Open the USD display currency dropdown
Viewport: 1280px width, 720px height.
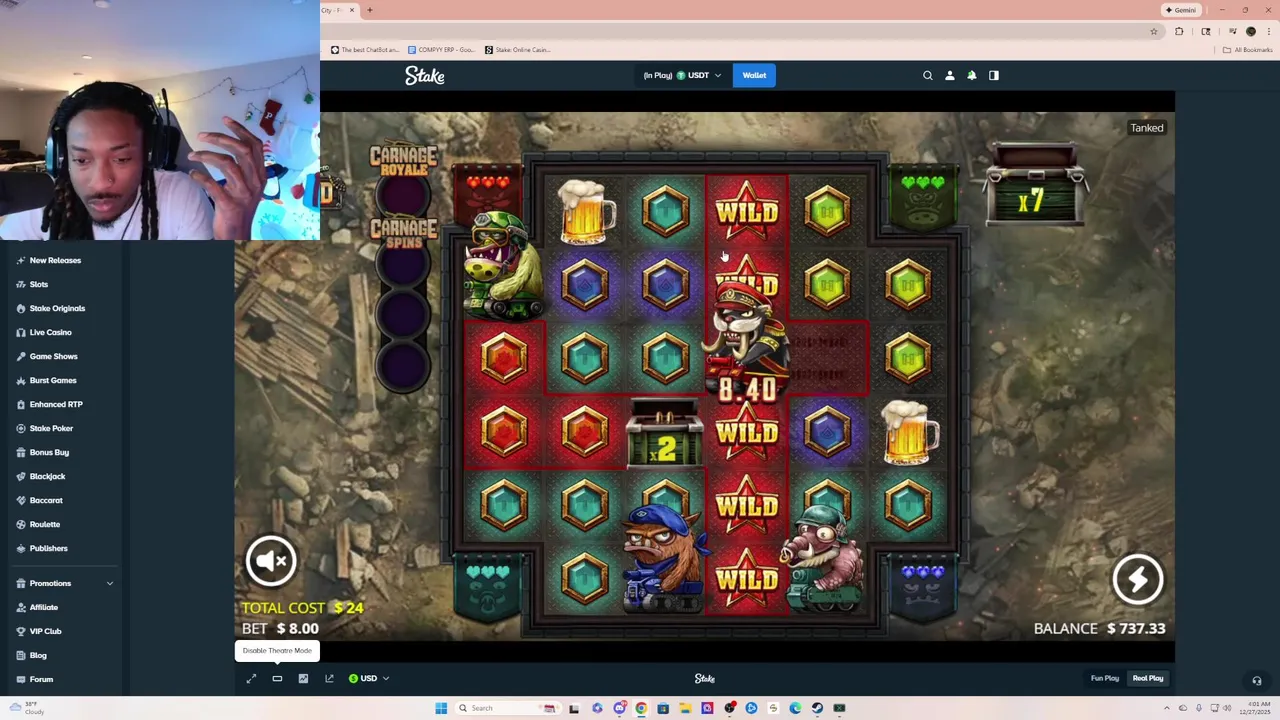coord(368,679)
